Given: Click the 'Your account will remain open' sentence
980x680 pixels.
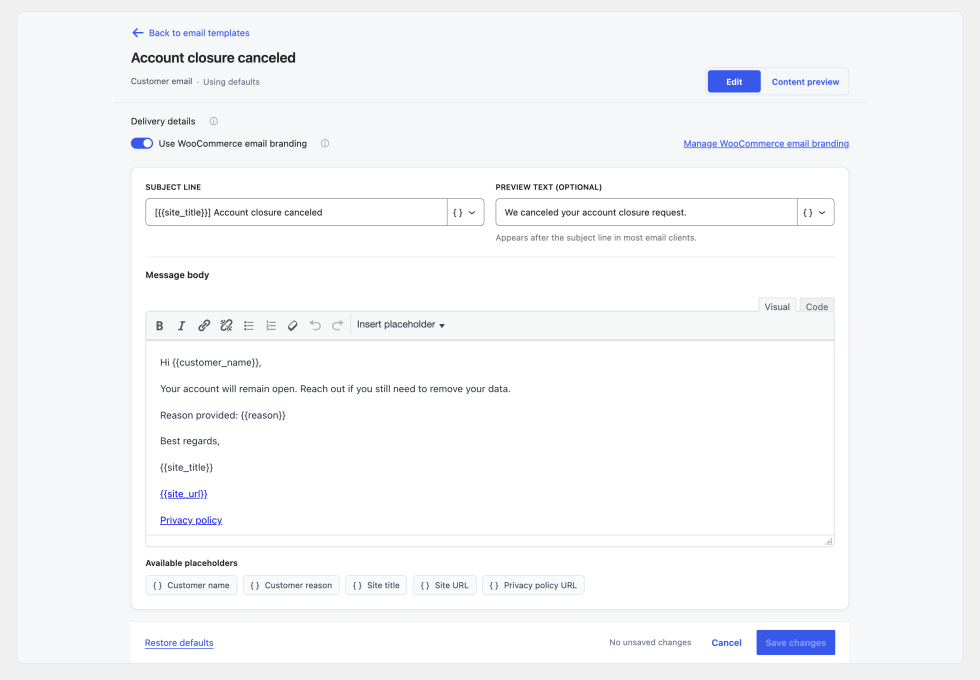Looking at the screenshot, I should click(335, 389).
